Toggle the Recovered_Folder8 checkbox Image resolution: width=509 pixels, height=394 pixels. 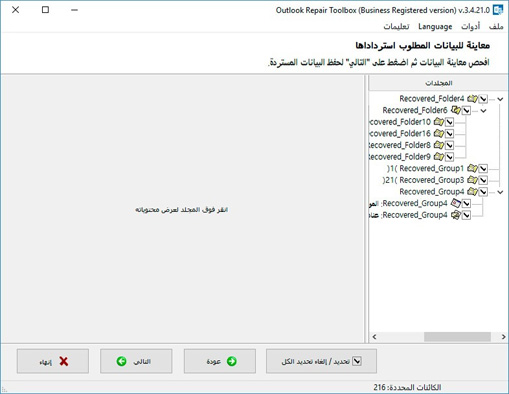(449, 146)
